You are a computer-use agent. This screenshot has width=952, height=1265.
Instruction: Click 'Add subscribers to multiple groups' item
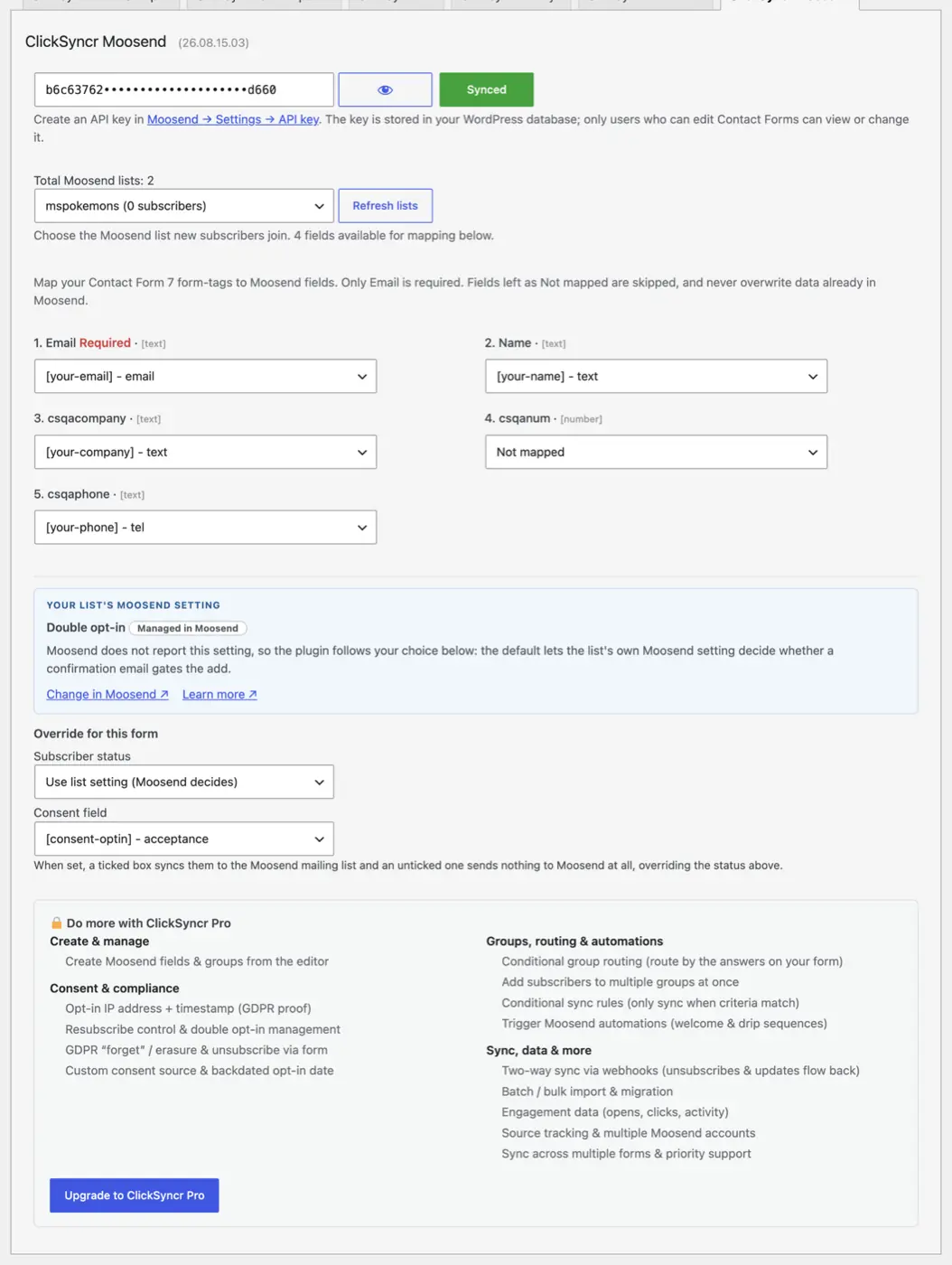pos(621,982)
